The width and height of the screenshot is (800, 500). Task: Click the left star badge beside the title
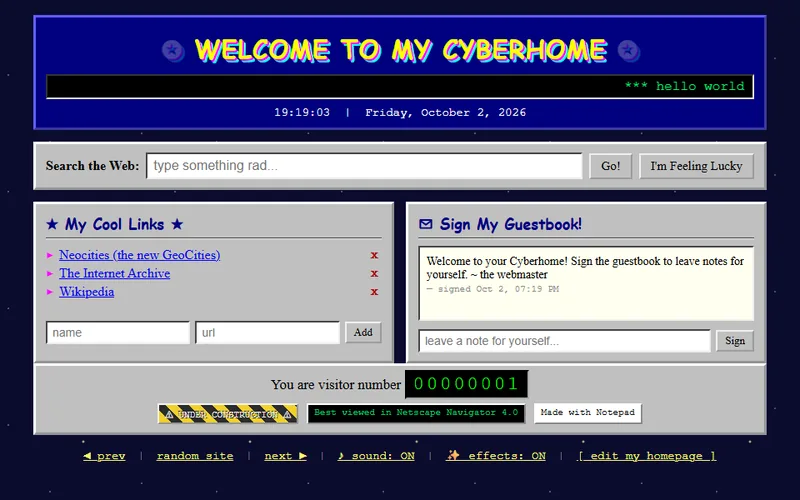pyautogui.click(x=173, y=51)
